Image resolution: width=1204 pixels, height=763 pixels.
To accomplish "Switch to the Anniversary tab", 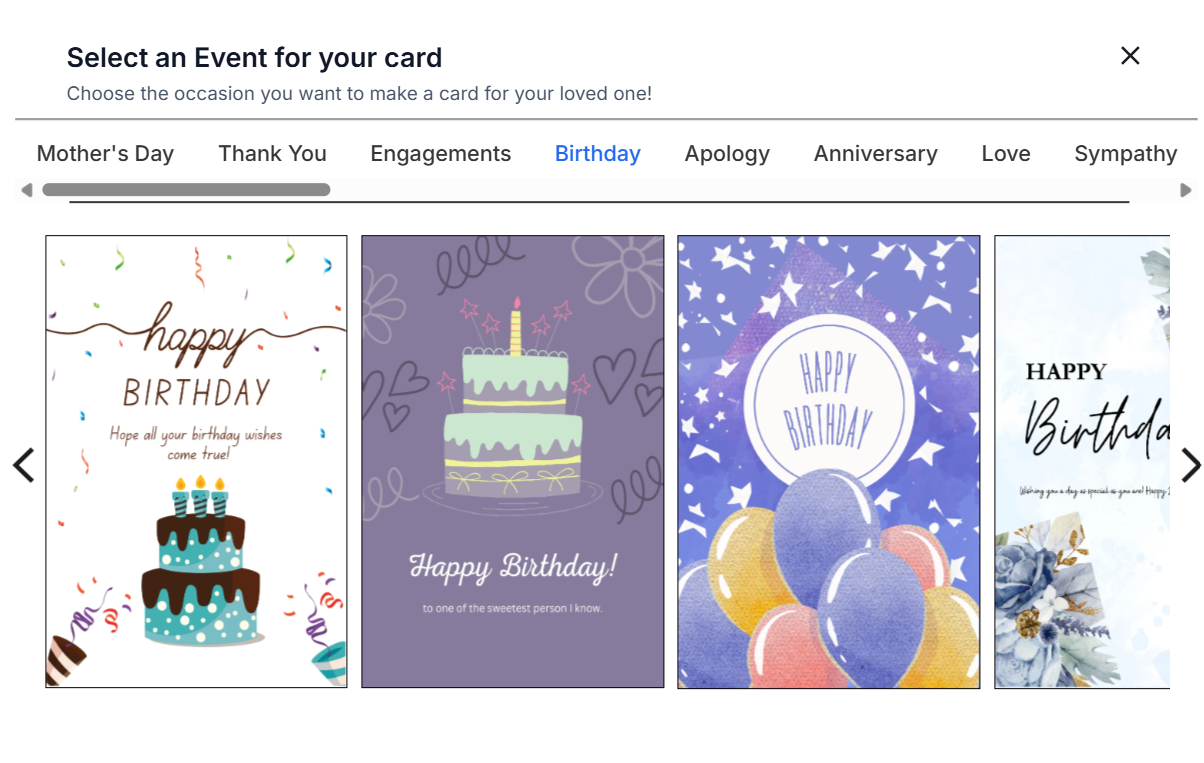I will click(875, 154).
